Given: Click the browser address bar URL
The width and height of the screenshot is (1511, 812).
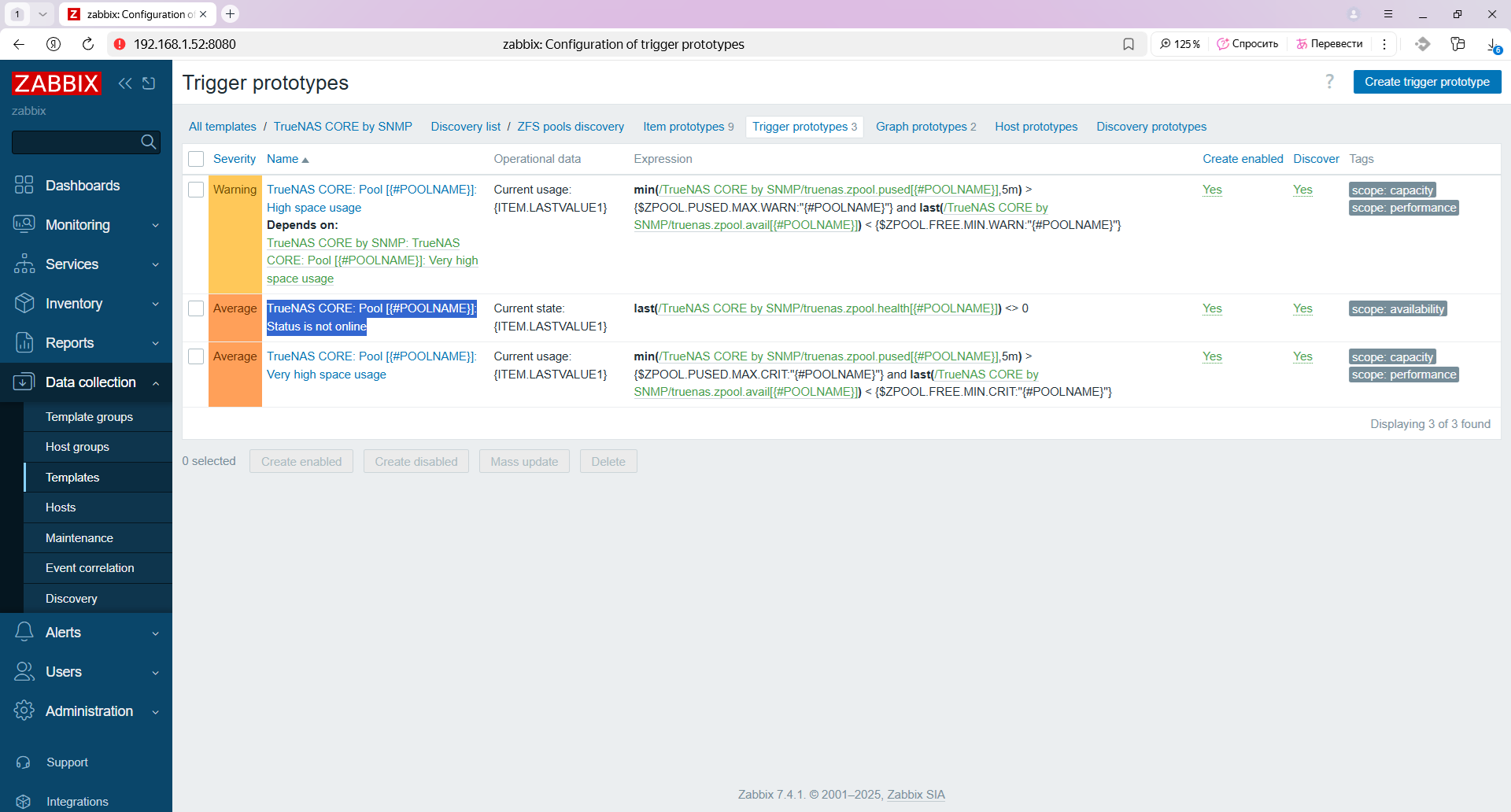Looking at the screenshot, I should (185, 44).
